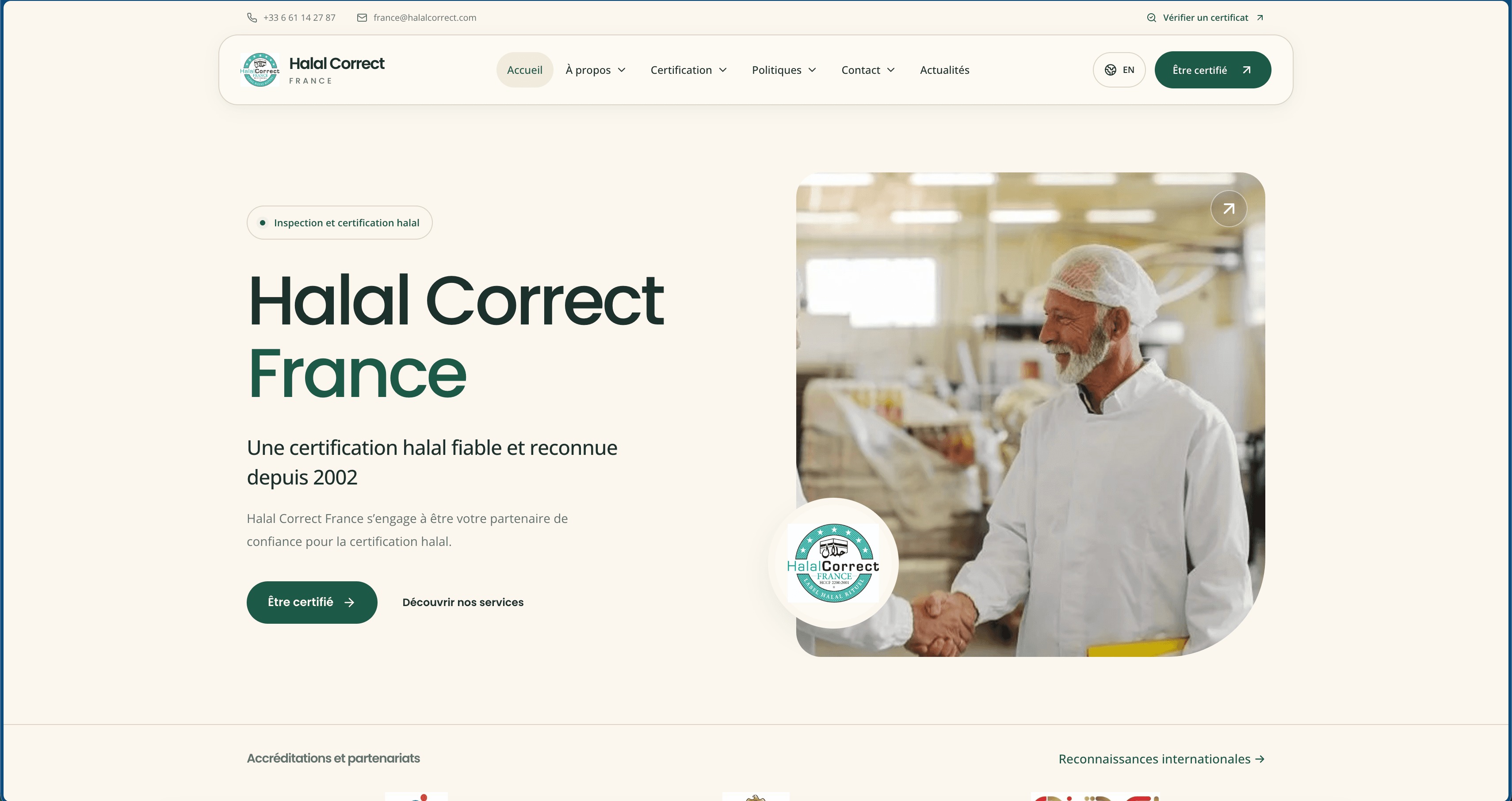Click the phone icon in top bar
Screen dimensions: 1512x801
tap(252, 18)
